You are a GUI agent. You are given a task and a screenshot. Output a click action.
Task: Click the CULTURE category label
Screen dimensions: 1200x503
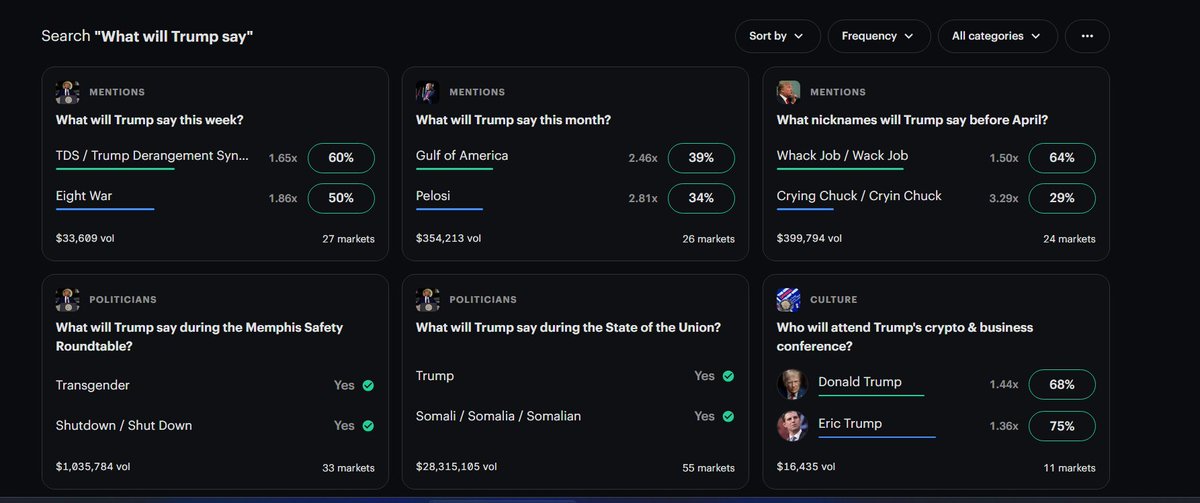[x=833, y=299]
